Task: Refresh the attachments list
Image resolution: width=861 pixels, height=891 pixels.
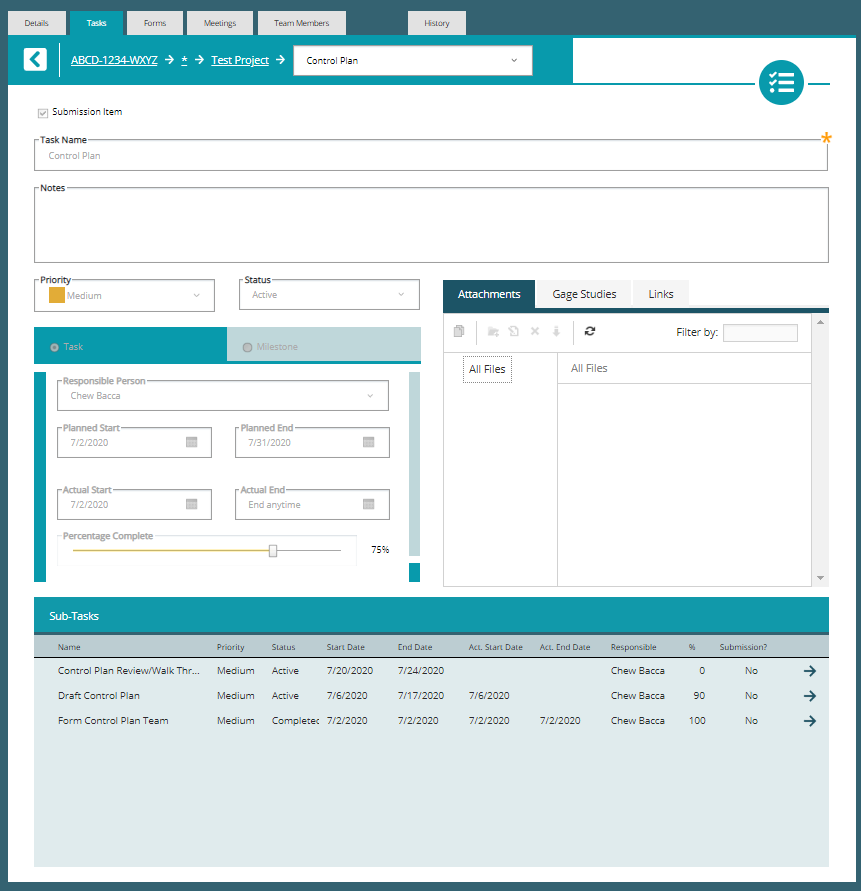Action: tap(591, 331)
